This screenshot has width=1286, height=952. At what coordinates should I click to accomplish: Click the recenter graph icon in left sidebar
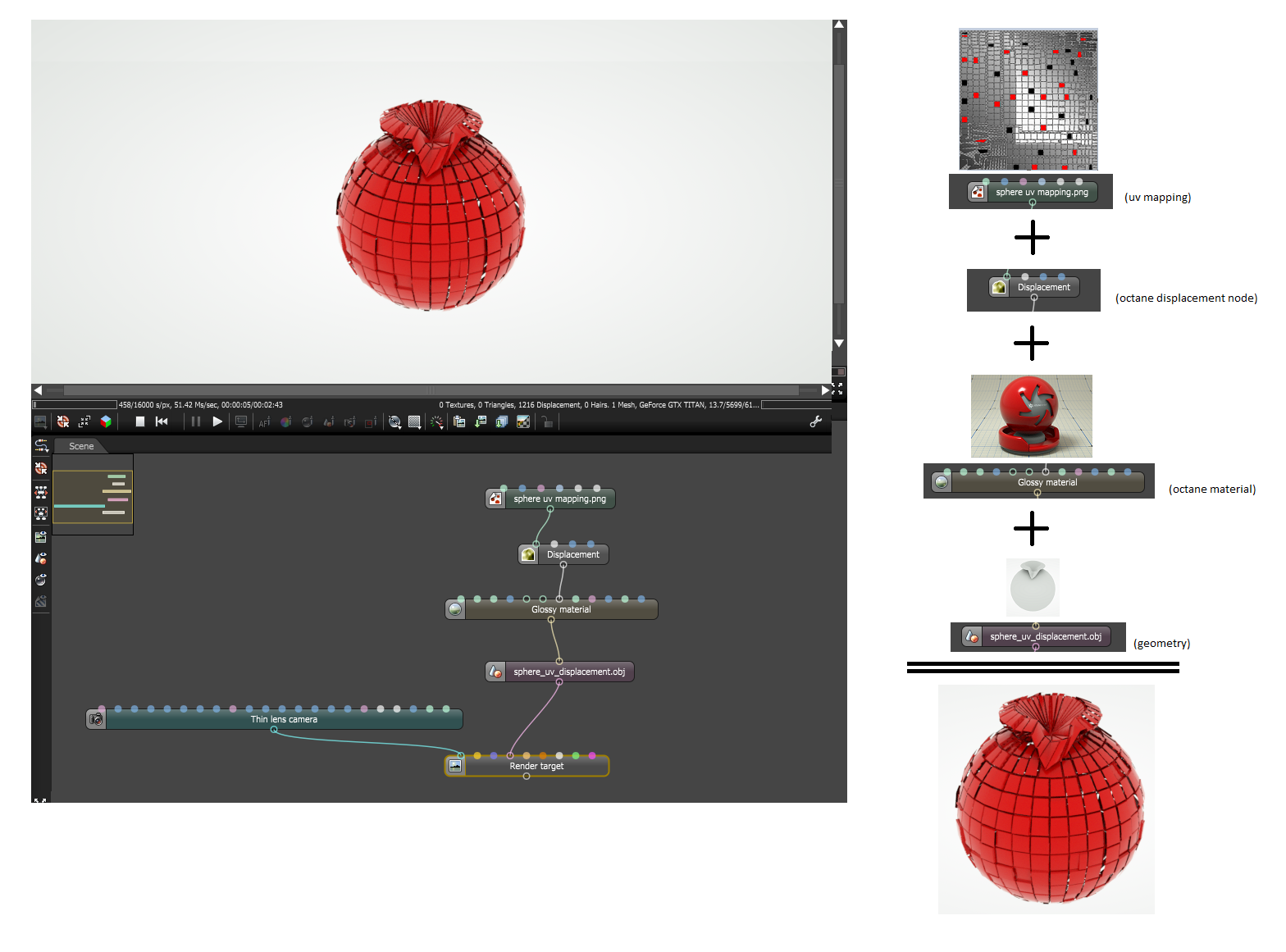point(41,468)
